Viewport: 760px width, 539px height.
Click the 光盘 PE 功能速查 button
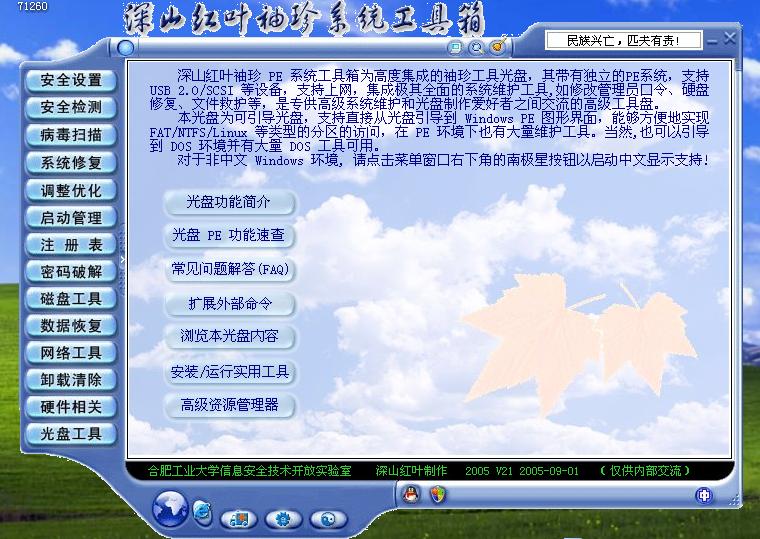[x=229, y=235]
